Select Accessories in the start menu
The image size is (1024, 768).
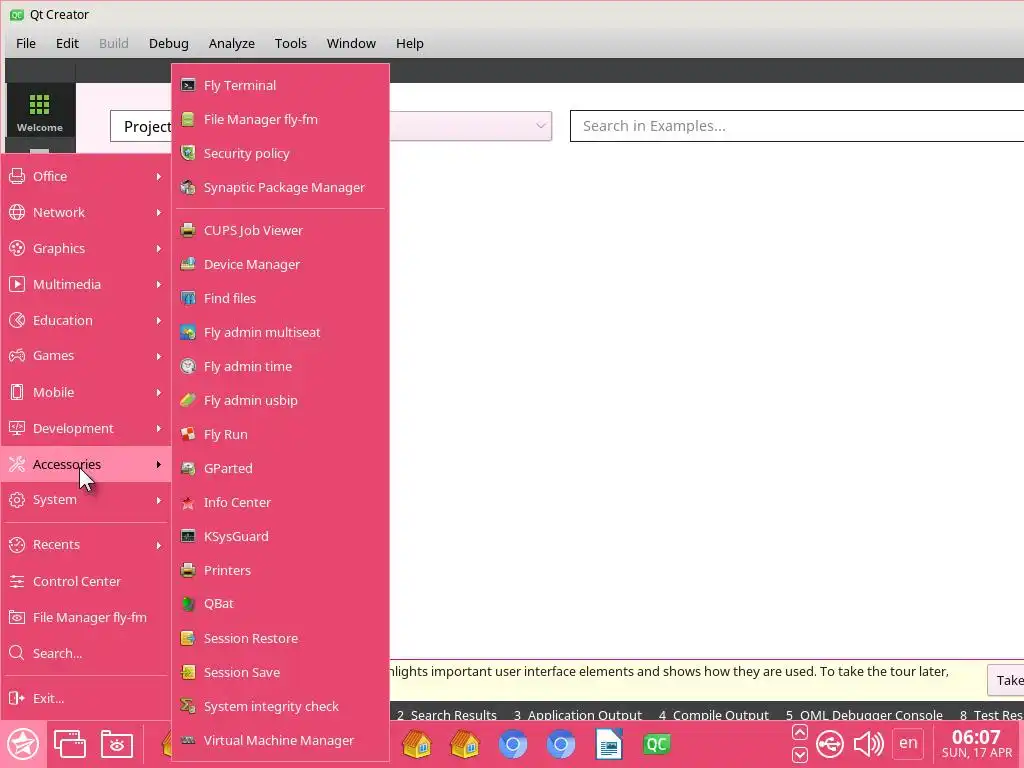click(x=86, y=464)
